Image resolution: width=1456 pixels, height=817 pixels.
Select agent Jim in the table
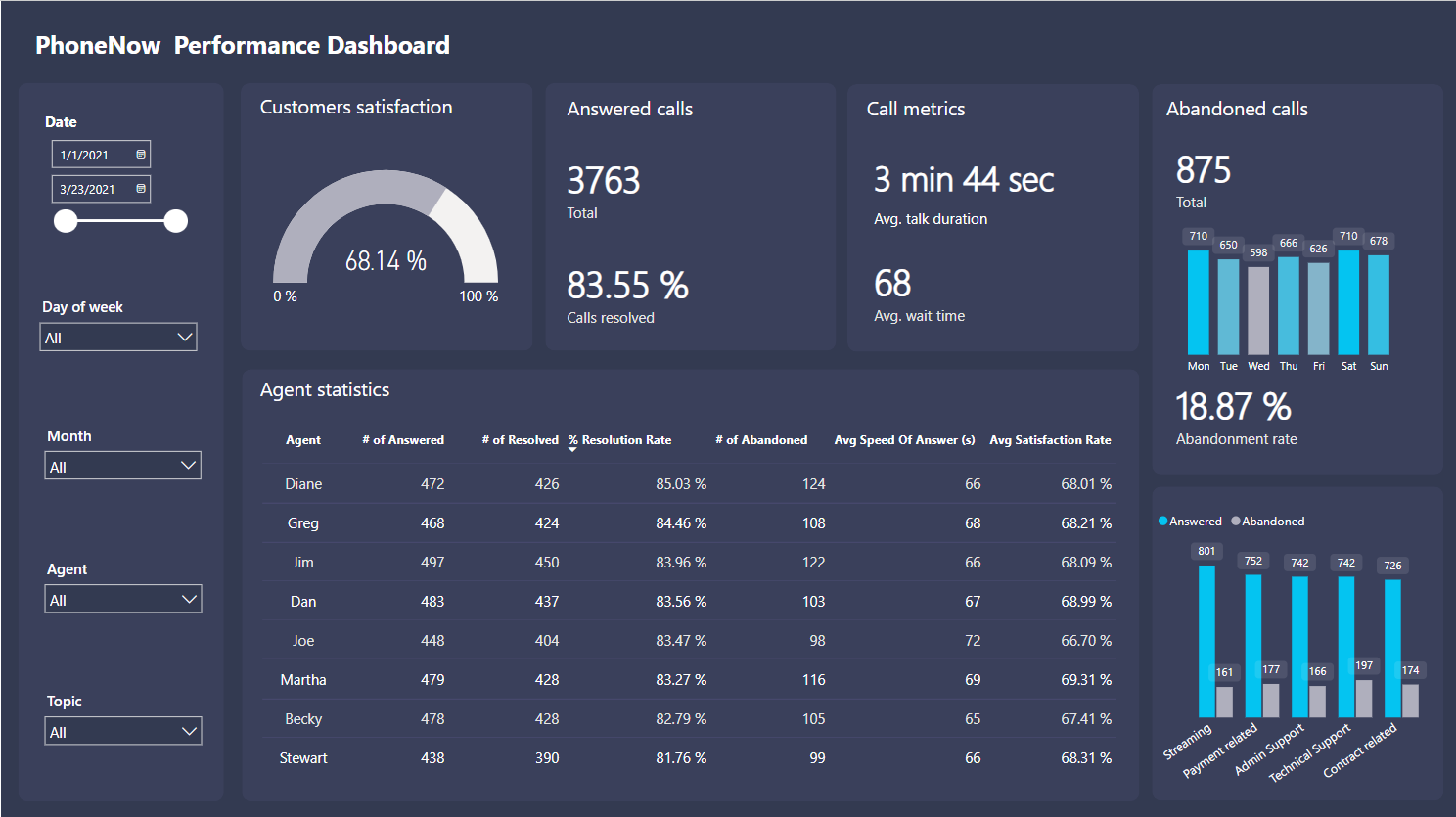coord(303,563)
